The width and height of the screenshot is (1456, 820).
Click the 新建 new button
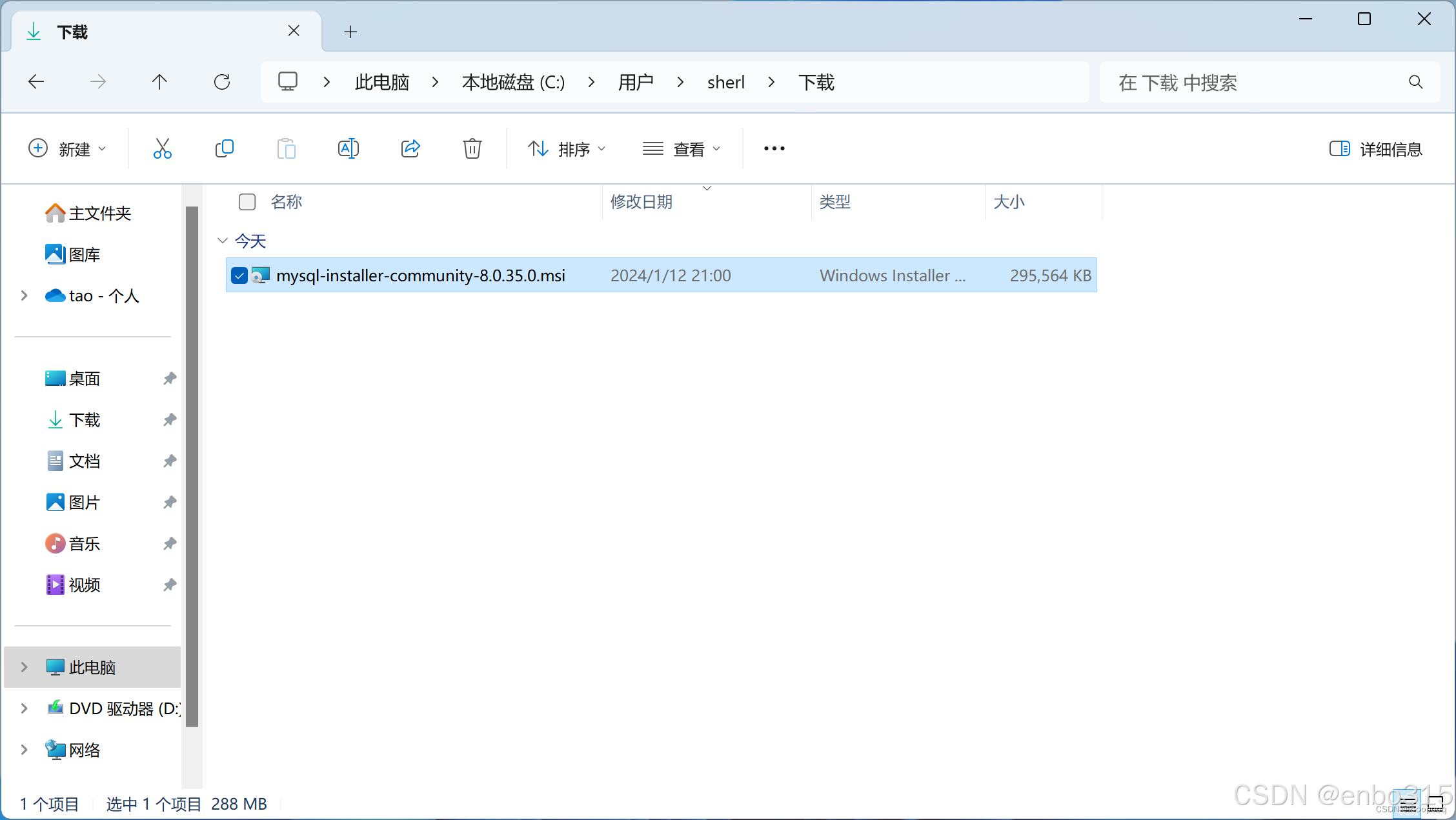67,149
